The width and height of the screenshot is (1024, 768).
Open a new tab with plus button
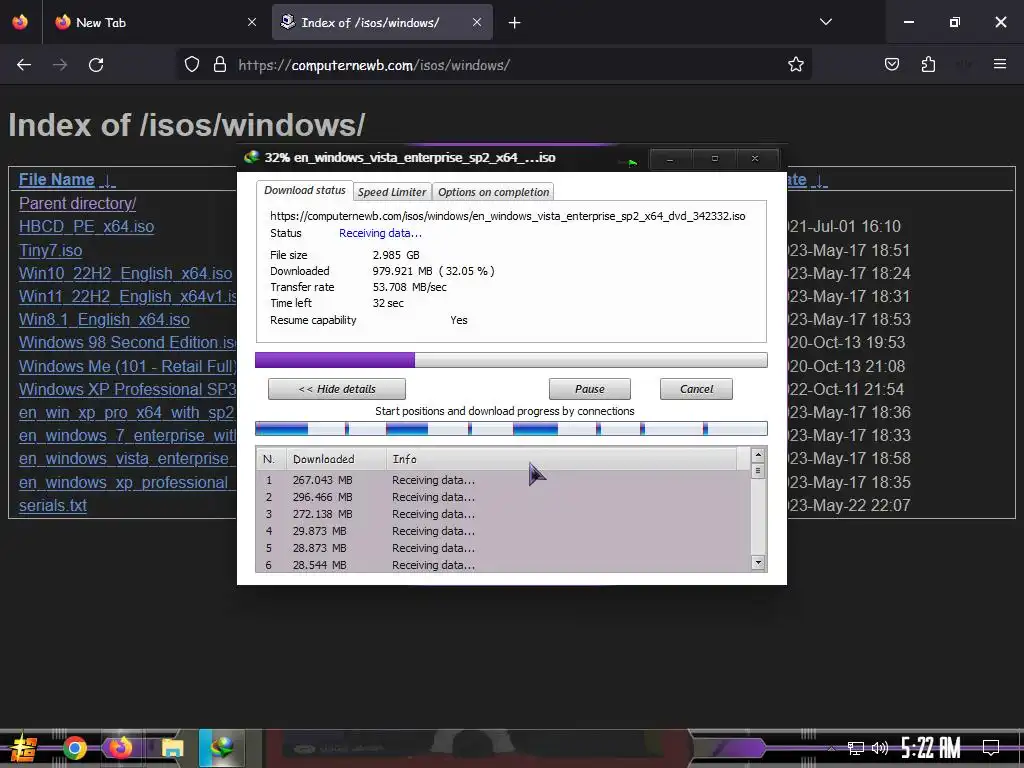click(x=515, y=23)
